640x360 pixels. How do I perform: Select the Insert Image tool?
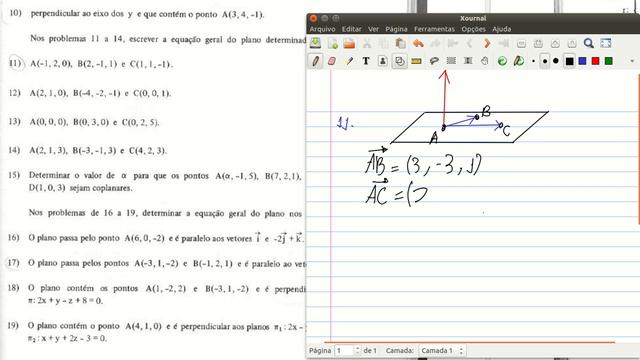382,61
